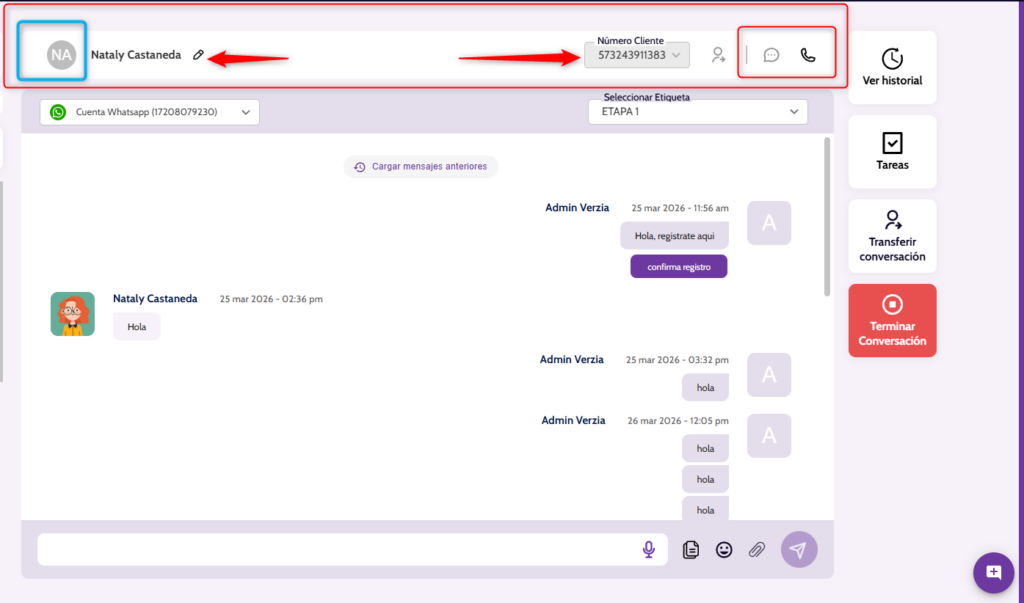The image size is (1024, 603).
Task: Open the Cuenta Whatsapp account dropdown
Action: pos(149,113)
